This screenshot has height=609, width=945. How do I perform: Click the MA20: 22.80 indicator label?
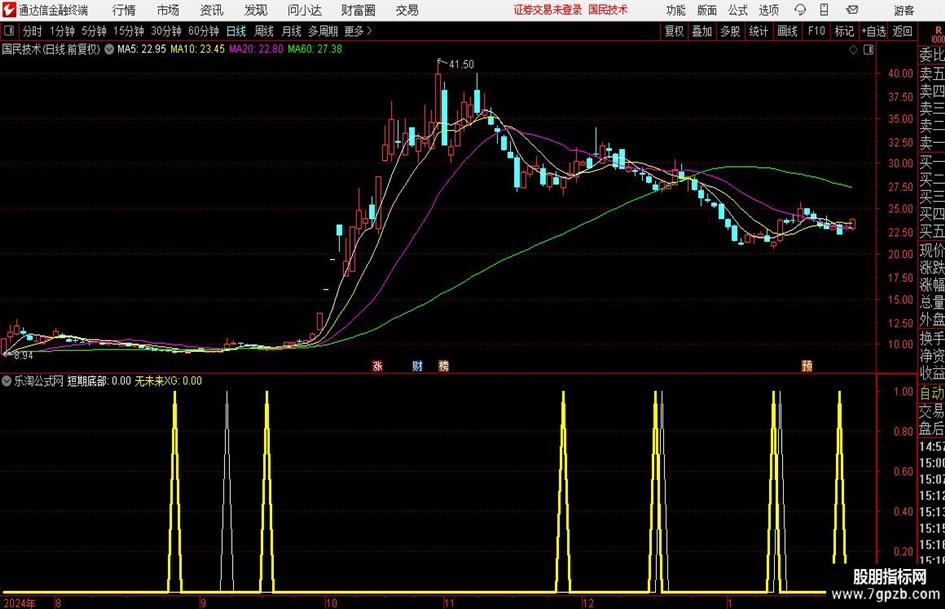pyautogui.click(x=256, y=49)
